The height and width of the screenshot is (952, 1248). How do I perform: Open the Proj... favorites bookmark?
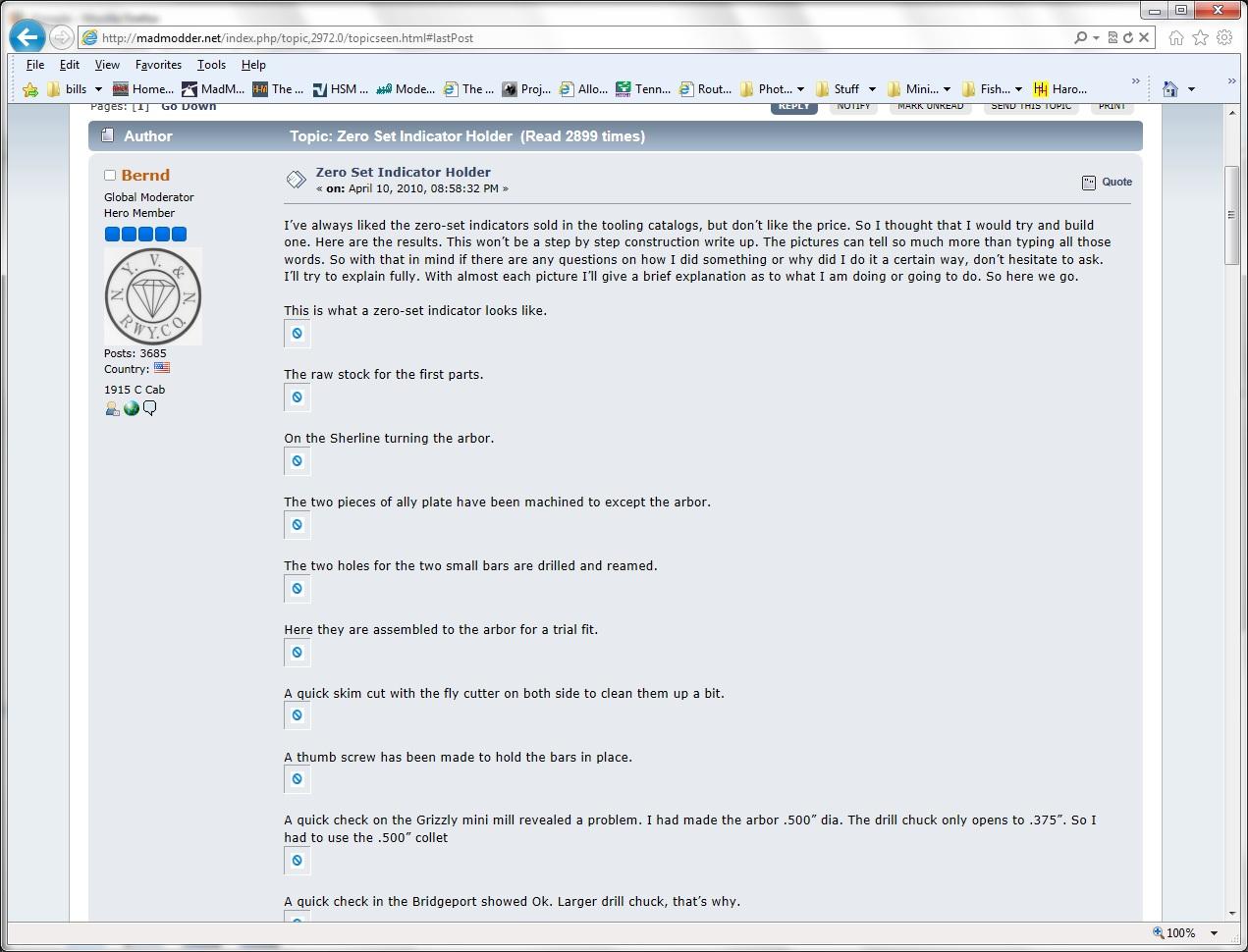(526, 89)
